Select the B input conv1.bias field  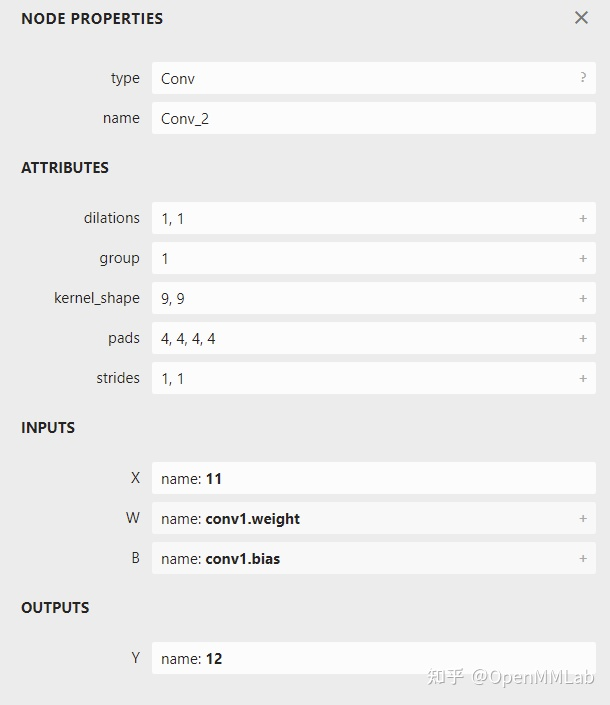point(374,558)
